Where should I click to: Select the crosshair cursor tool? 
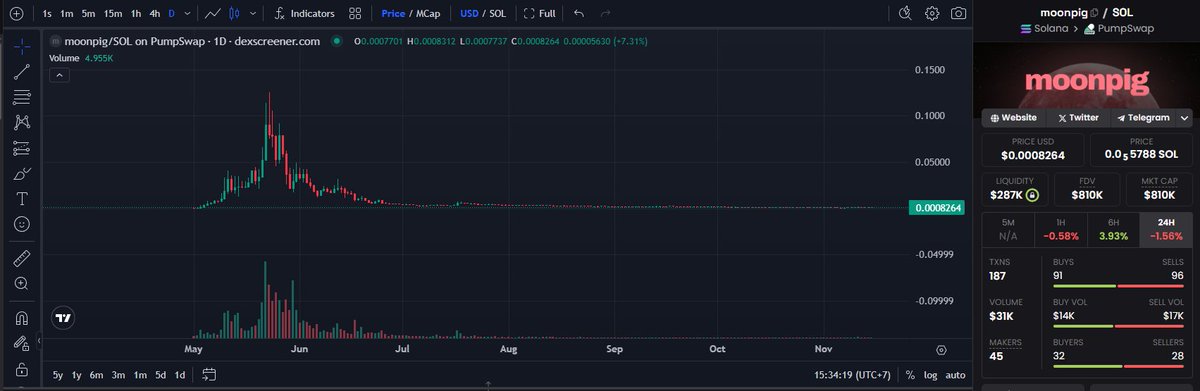coord(21,46)
